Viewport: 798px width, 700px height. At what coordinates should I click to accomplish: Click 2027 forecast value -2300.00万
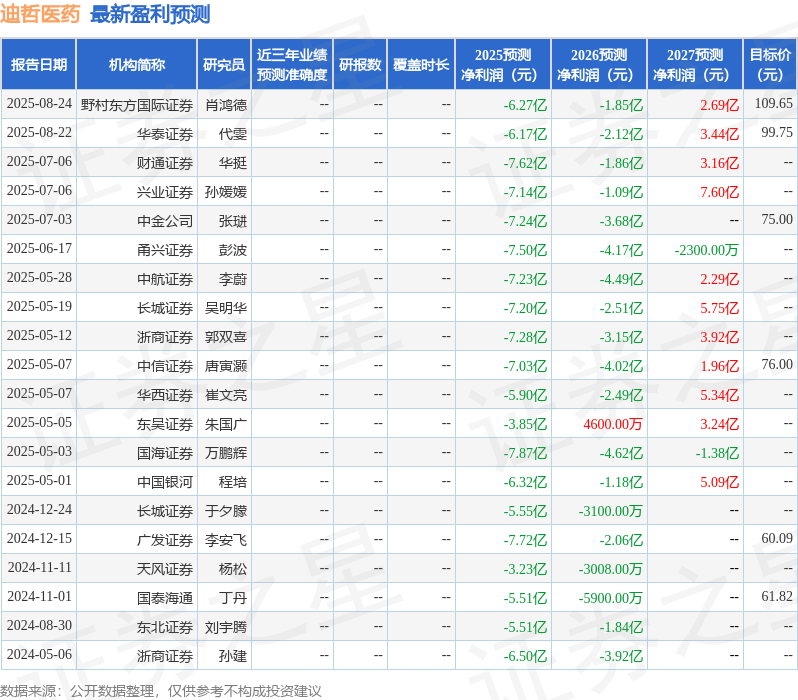tap(706, 250)
